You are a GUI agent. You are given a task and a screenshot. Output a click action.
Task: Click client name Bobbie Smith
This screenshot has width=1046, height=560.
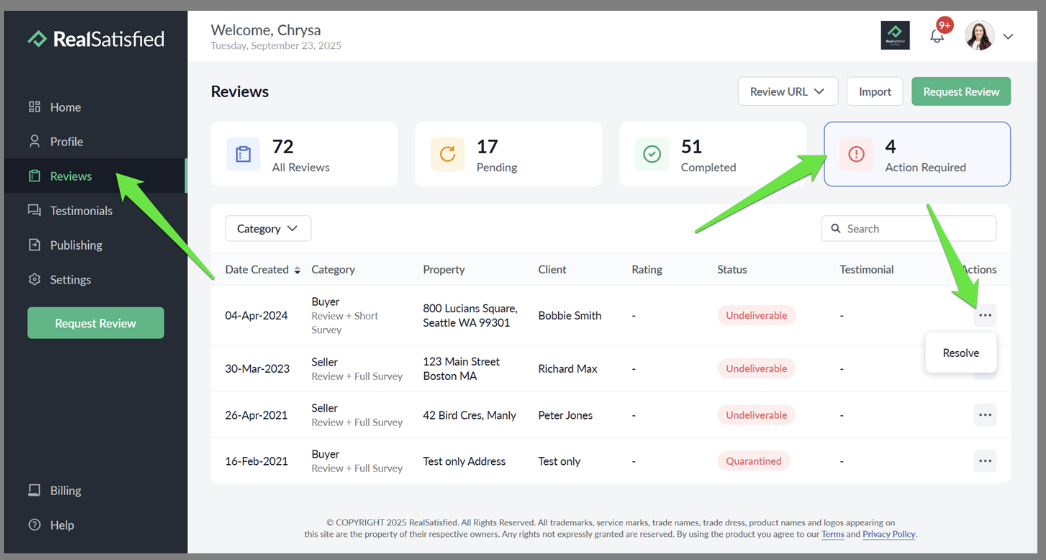point(570,315)
